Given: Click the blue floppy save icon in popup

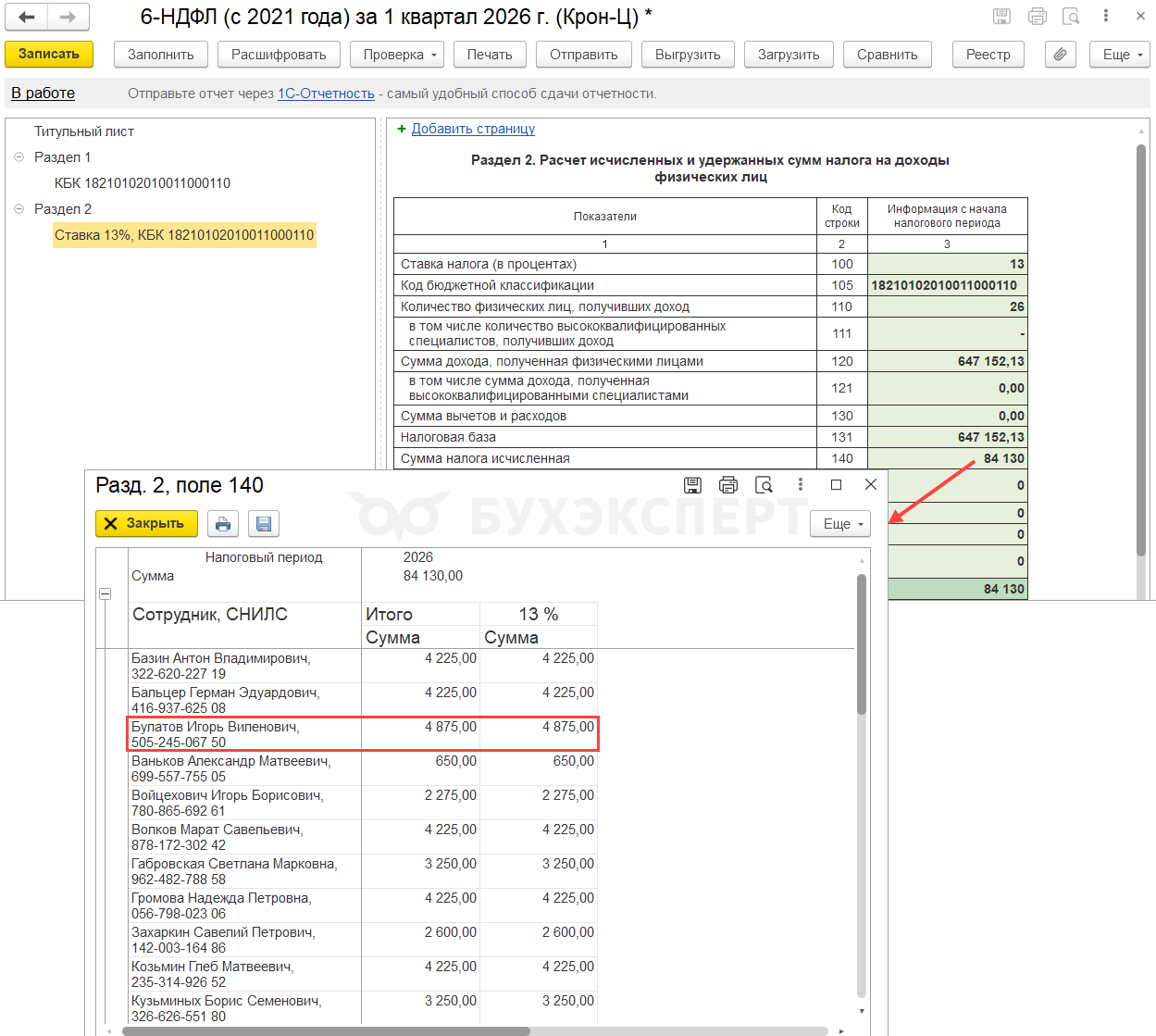Looking at the screenshot, I should point(264,524).
